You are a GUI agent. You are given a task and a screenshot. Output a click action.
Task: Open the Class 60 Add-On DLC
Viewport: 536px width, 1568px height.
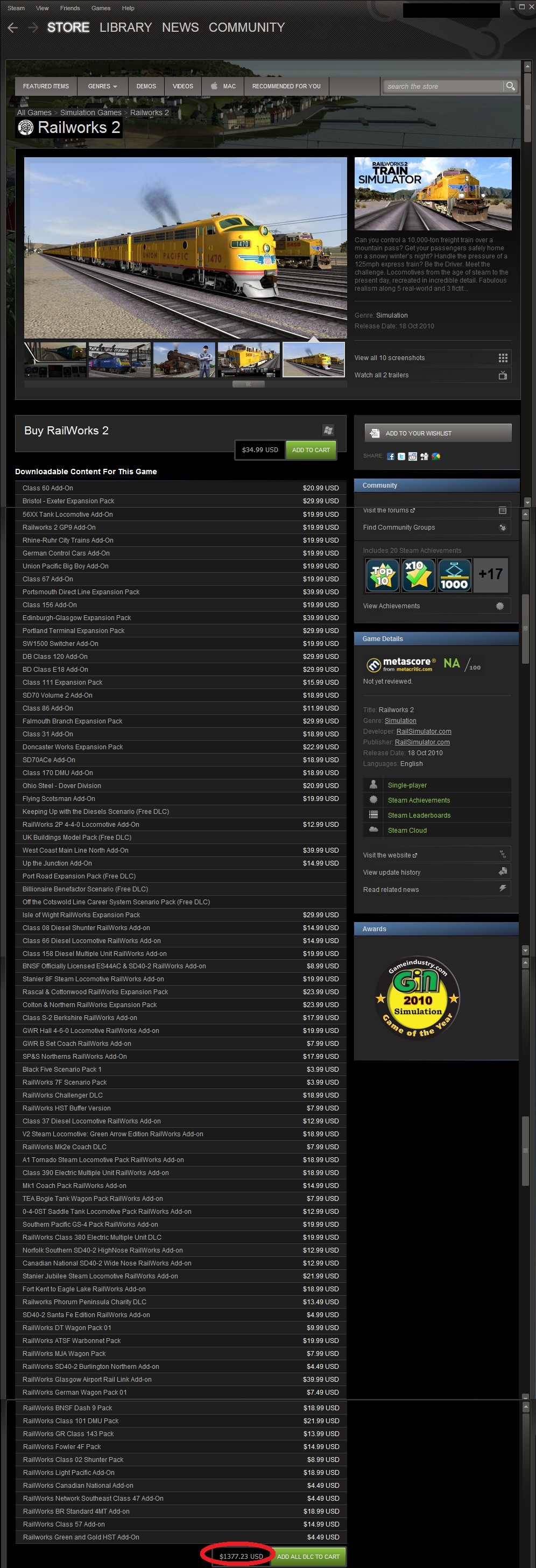[181, 488]
